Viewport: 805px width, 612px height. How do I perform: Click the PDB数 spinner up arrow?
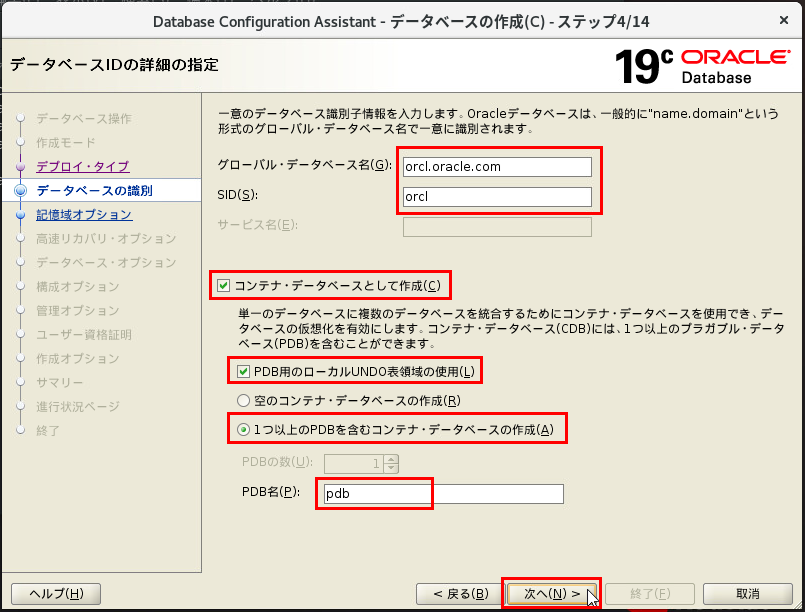(390, 459)
